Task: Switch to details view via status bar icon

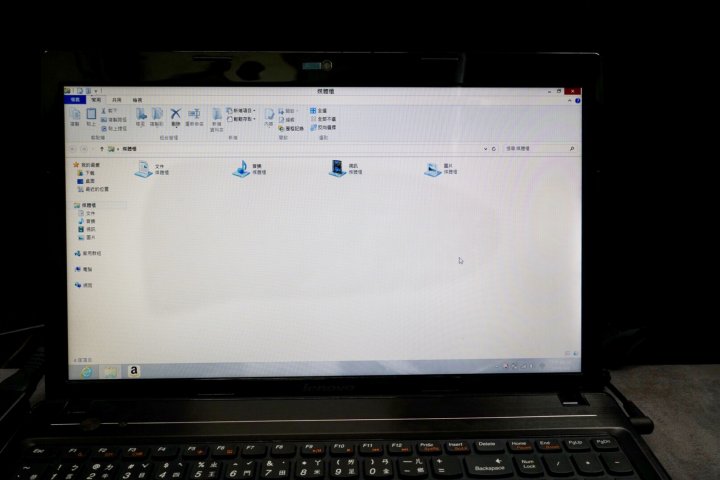Action: [568, 353]
